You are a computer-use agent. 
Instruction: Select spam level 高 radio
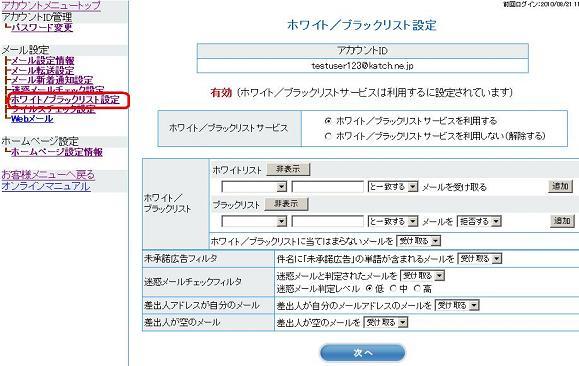[x=417, y=288]
